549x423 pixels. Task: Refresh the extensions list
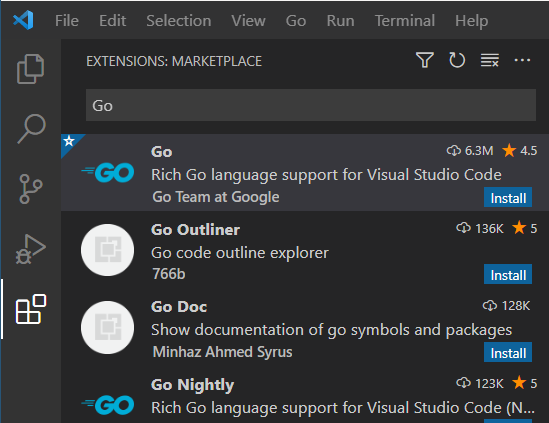point(457,60)
